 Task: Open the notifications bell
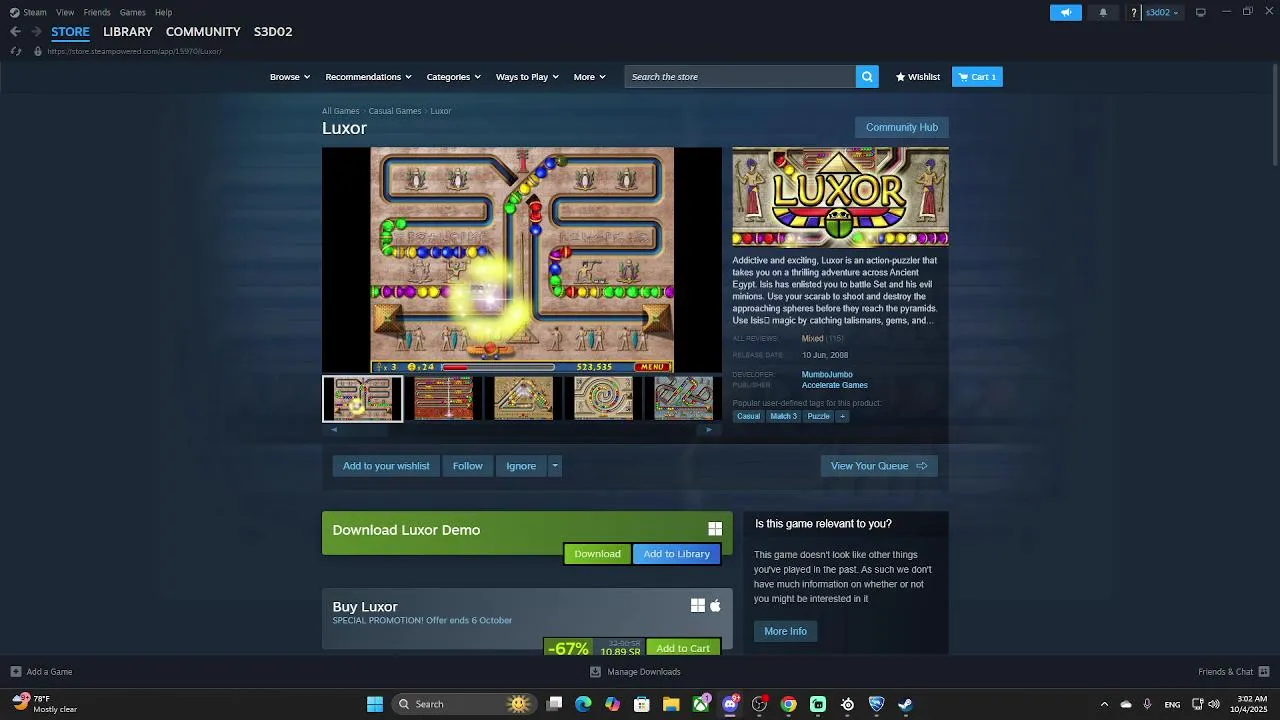pyautogui.click(x=1103, y=12)
